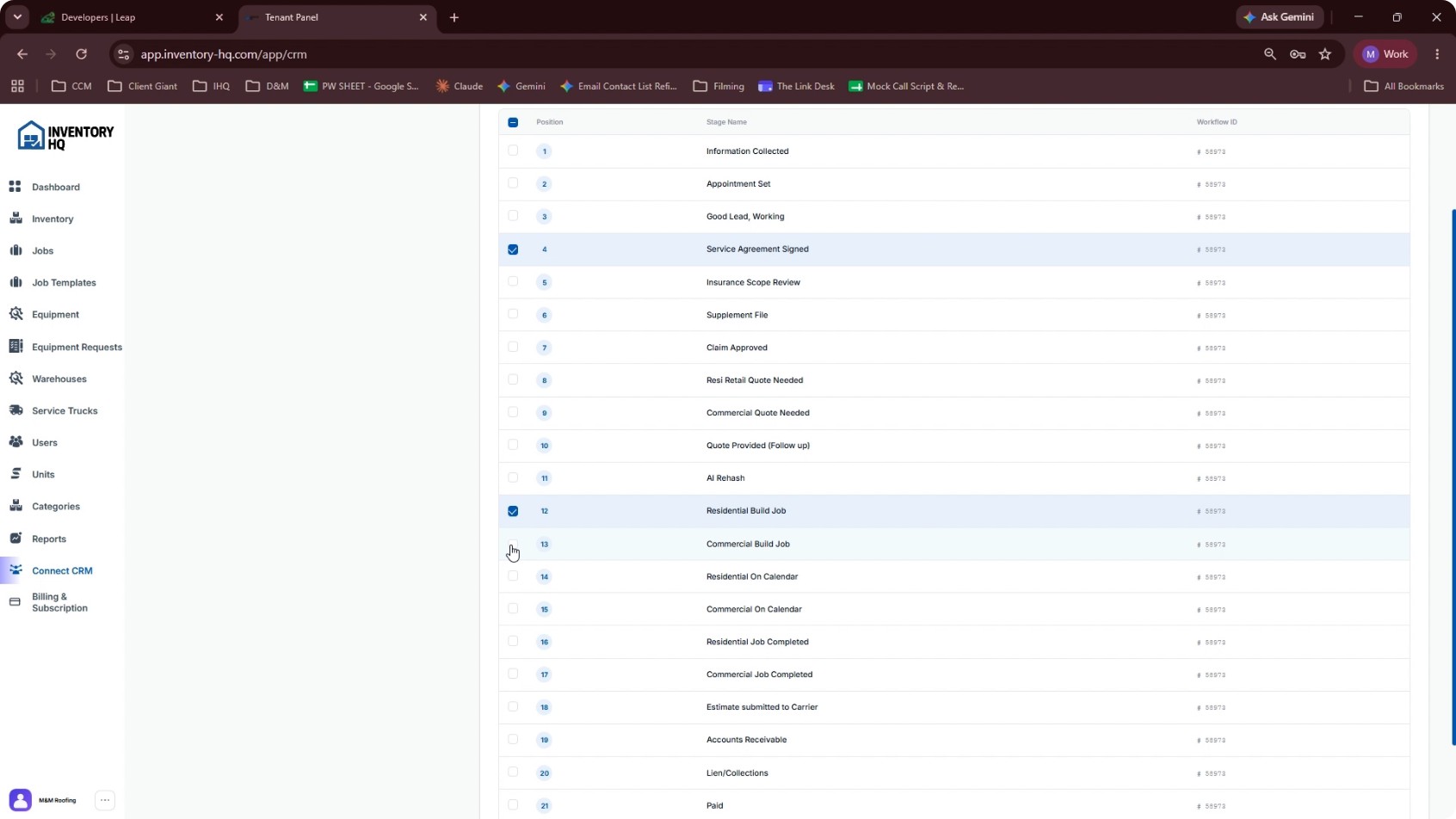
Task: Bookmark this page with star icon
Action: (x=1325, y=54)
